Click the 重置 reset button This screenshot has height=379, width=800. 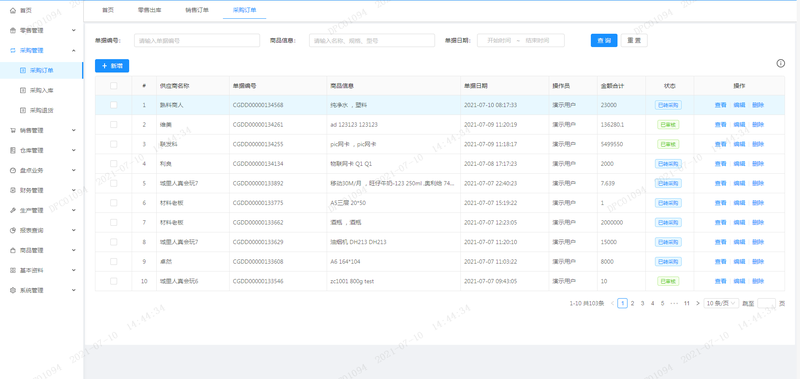(x=634, y=40)
